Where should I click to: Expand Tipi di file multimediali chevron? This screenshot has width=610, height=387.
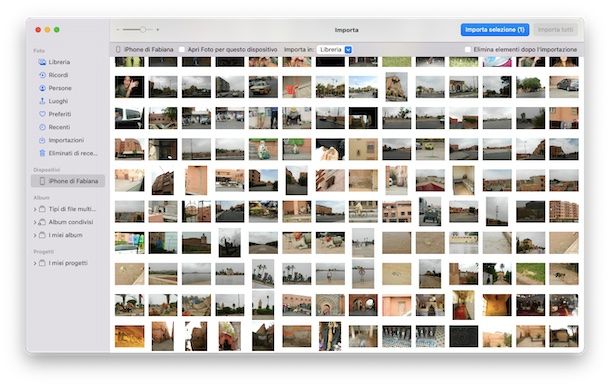[35, 209]
